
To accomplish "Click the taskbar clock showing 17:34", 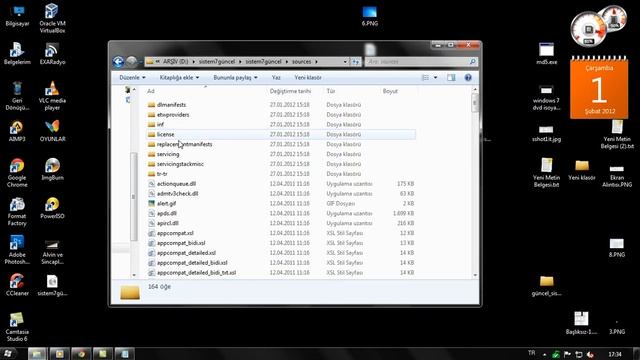I will [x=615, y=354].
